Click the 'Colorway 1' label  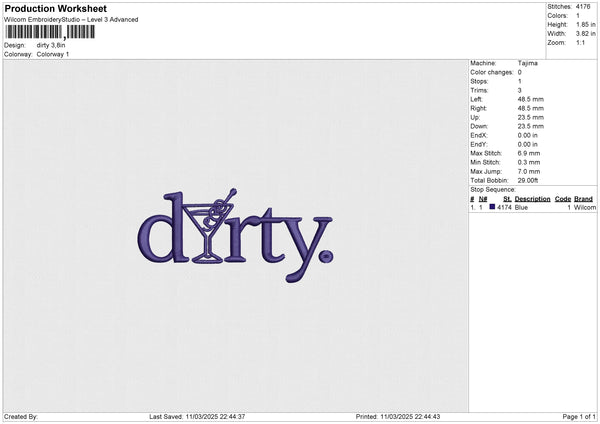pyautogui.click(x=53, y=53)
